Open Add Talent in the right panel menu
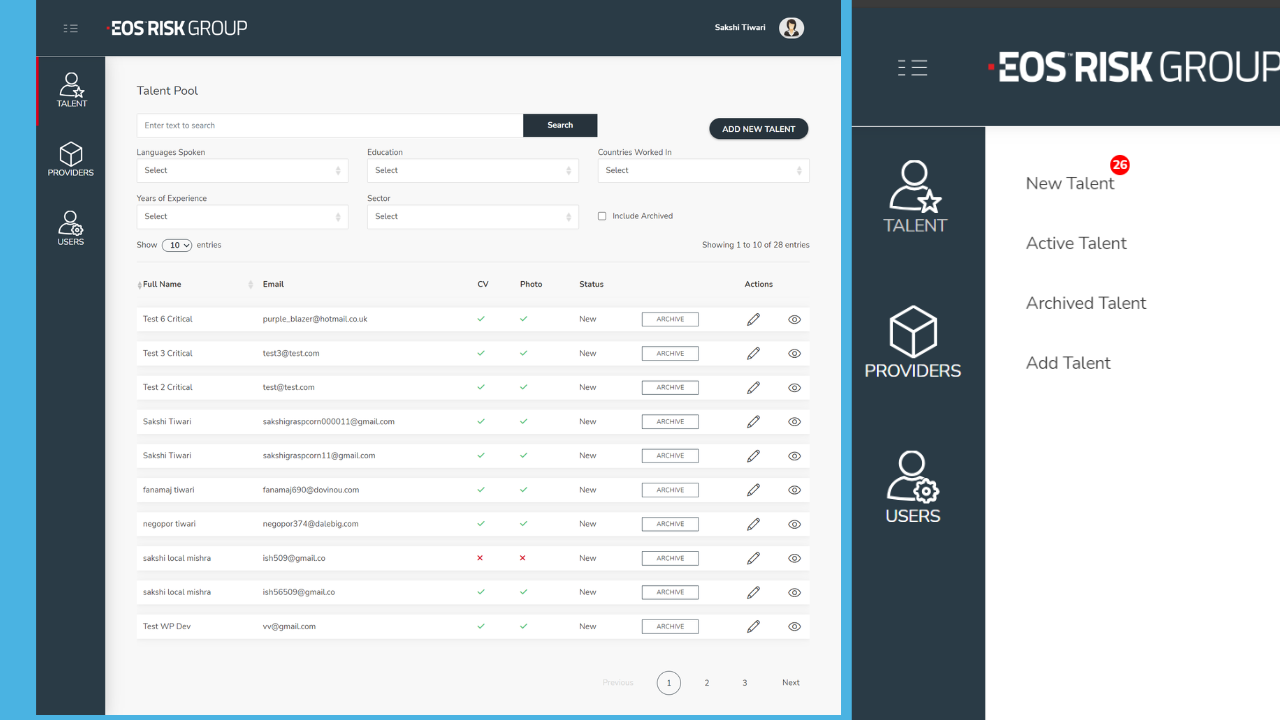1280x720 pixels. tap(1068, 363)
